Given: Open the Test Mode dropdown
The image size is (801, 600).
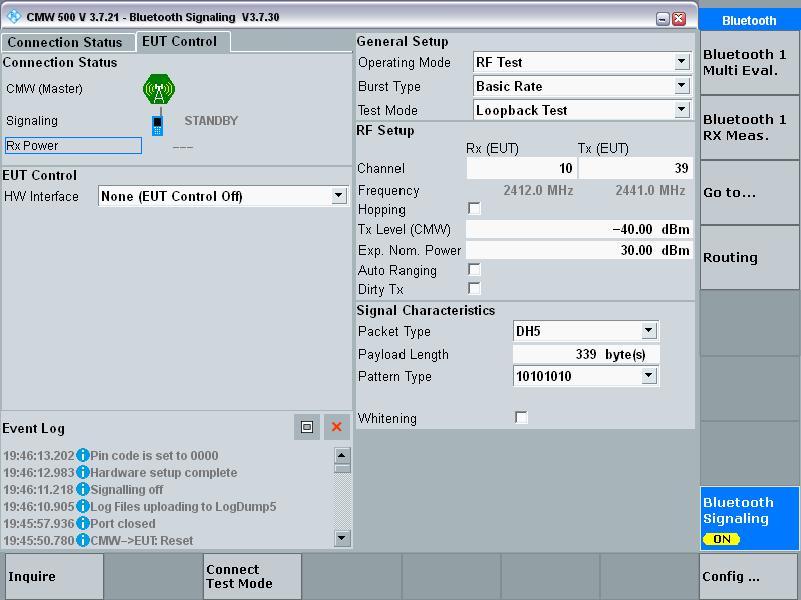Looking at the screenshot, I should click(x=681, y=110).
